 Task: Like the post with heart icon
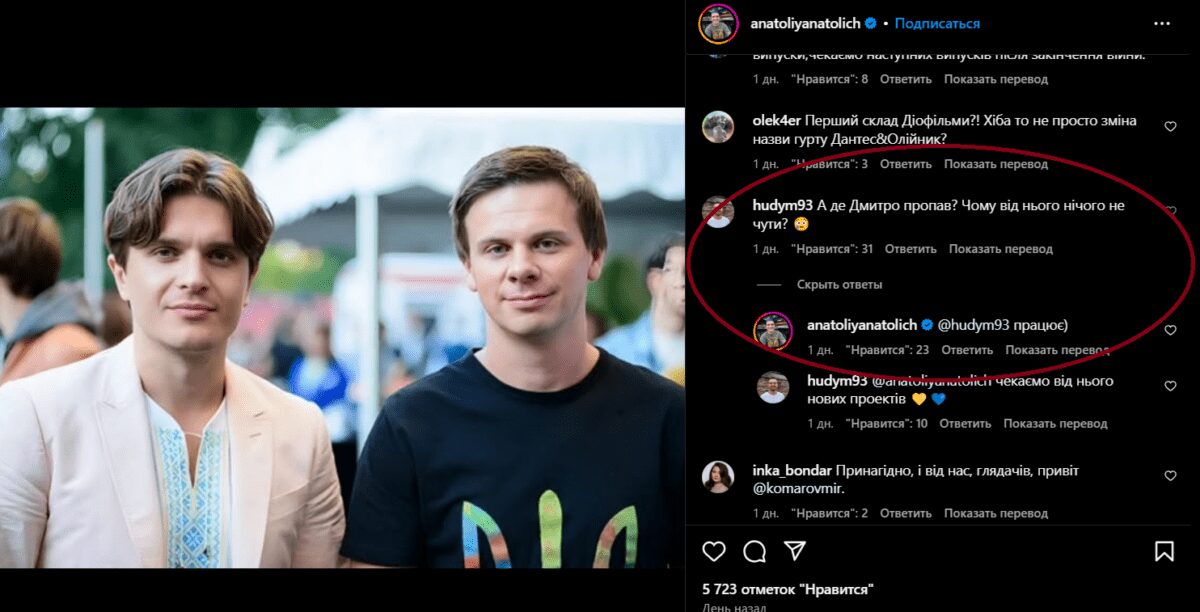coord(714,551)
